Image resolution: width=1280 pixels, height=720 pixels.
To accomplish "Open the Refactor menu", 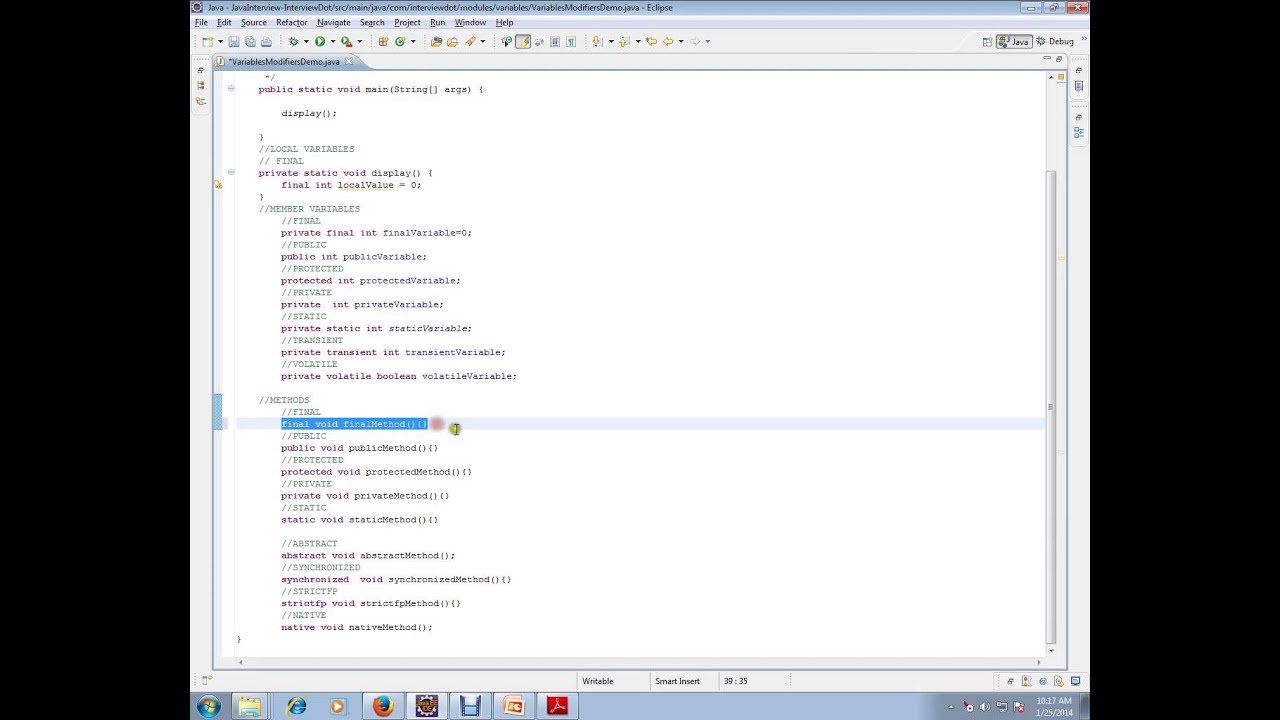I will coord(292,23).
